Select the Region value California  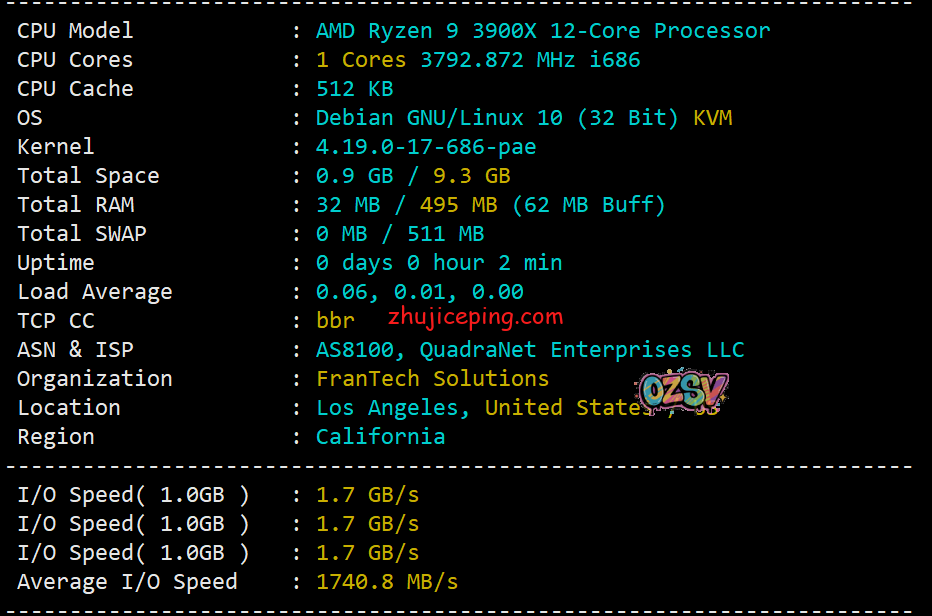pos(380,437)
